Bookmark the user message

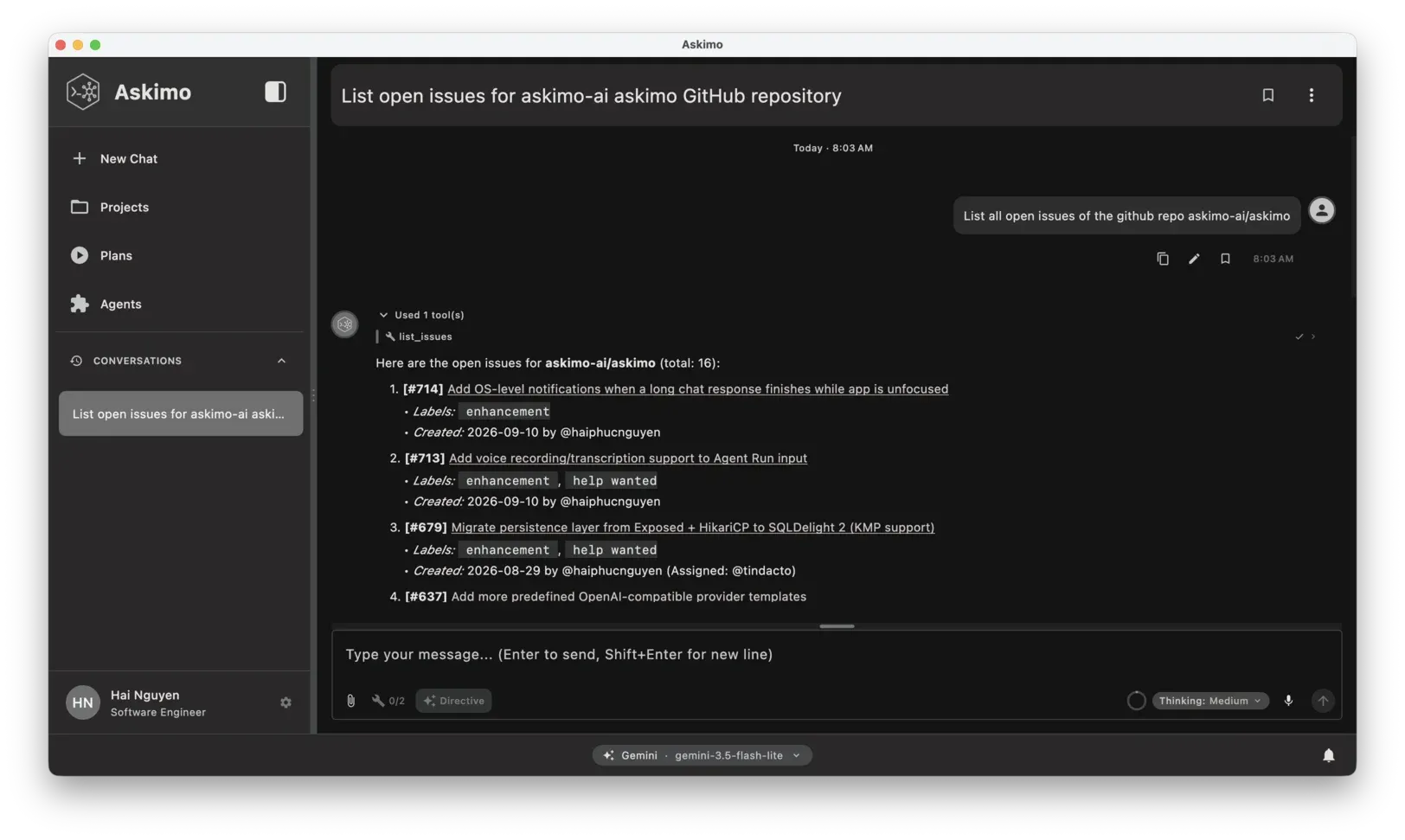[x=1225, y=259]
